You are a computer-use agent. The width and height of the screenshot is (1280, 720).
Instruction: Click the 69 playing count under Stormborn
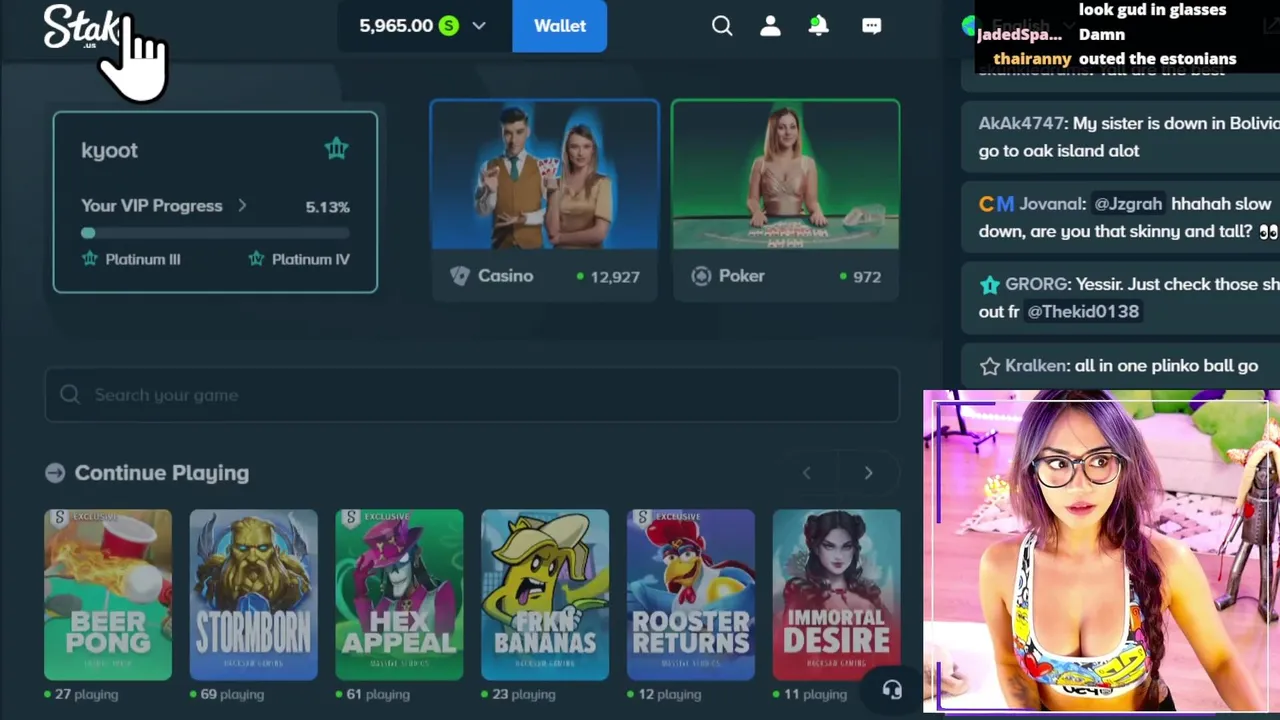[232, 694]
